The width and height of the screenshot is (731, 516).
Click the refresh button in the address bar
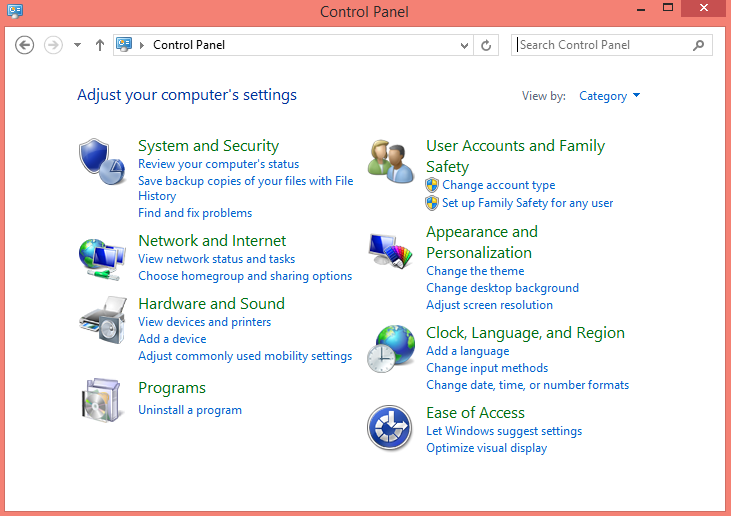(486, 45)
